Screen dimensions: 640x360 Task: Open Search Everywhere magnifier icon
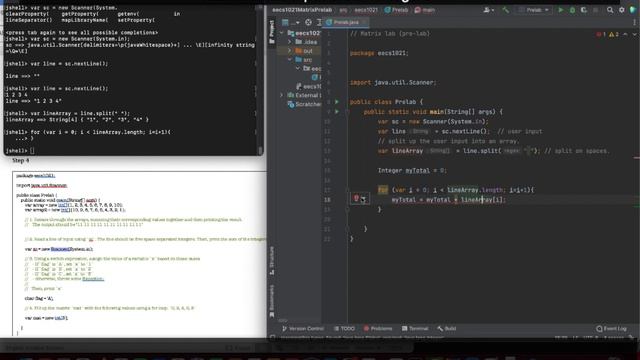(610, 10)
